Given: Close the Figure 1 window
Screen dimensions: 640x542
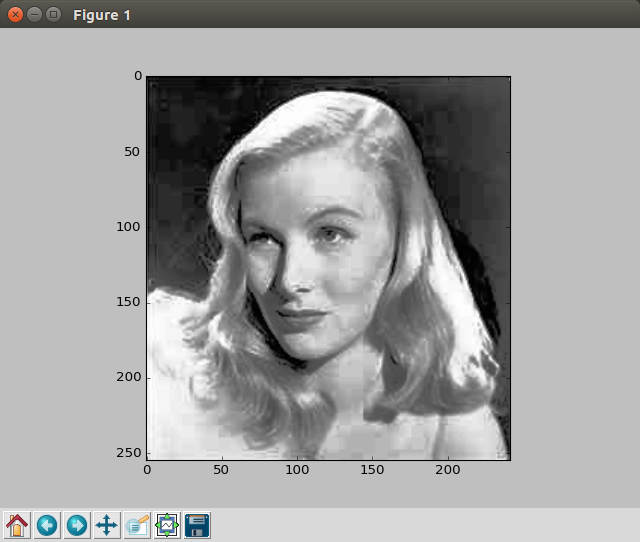Looking at the screenshot, I should (16, 15).
